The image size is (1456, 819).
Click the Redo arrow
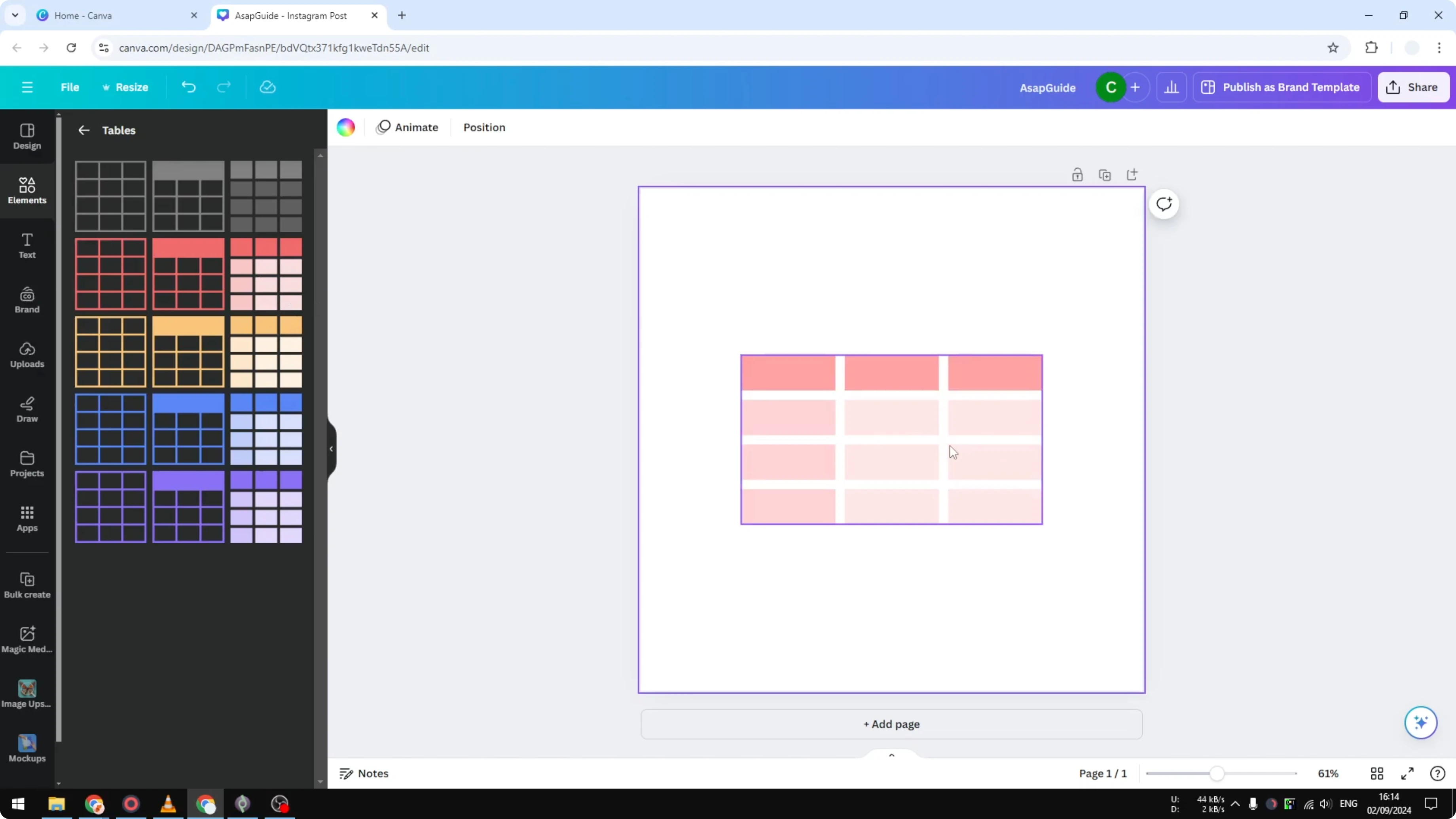pos(224,87)
